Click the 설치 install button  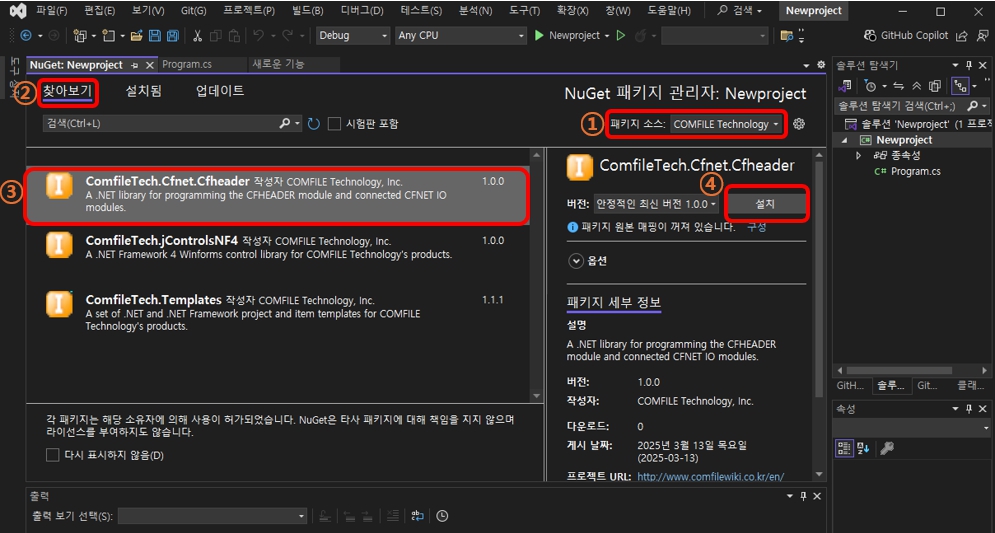click(765, 203)
